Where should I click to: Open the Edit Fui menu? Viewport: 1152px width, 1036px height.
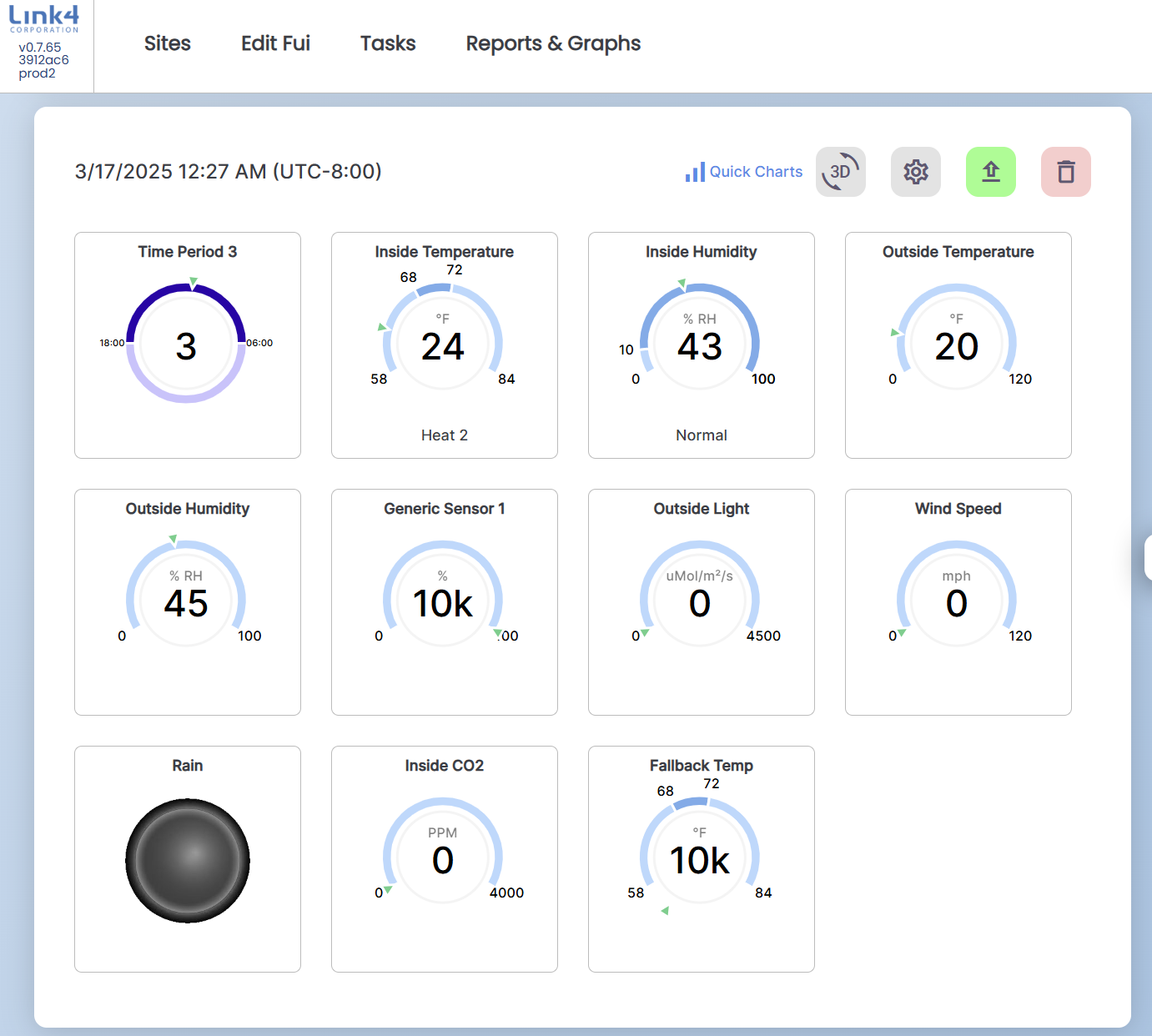[x=275, y=43]
